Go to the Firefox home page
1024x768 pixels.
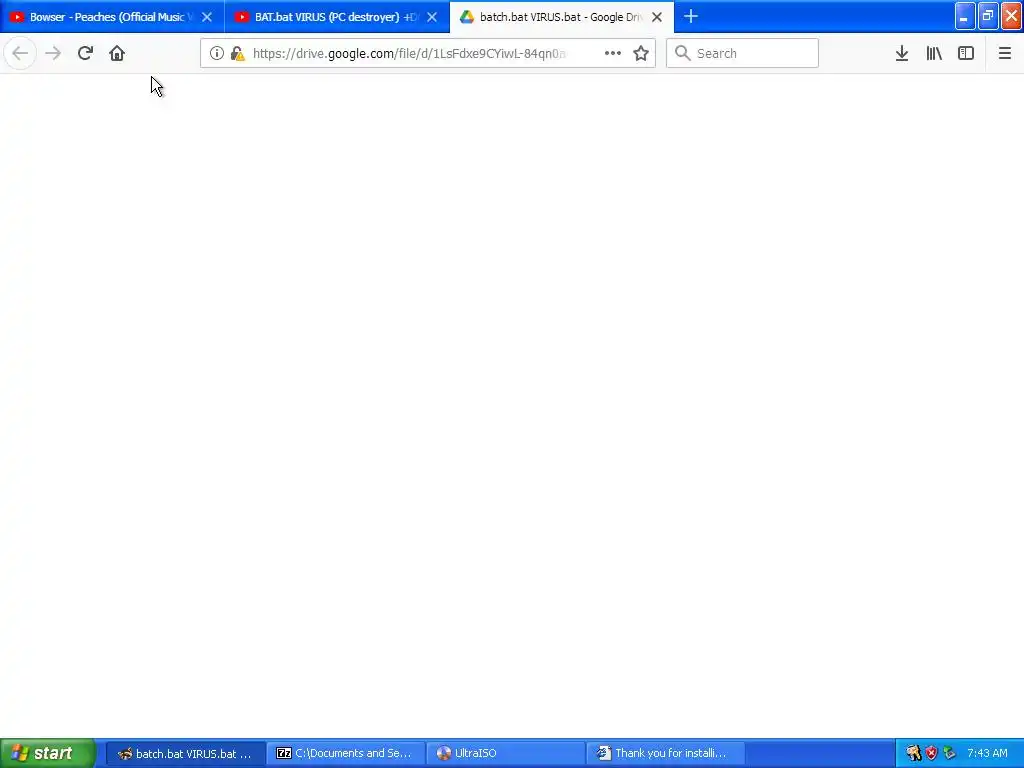coord(117,53)
